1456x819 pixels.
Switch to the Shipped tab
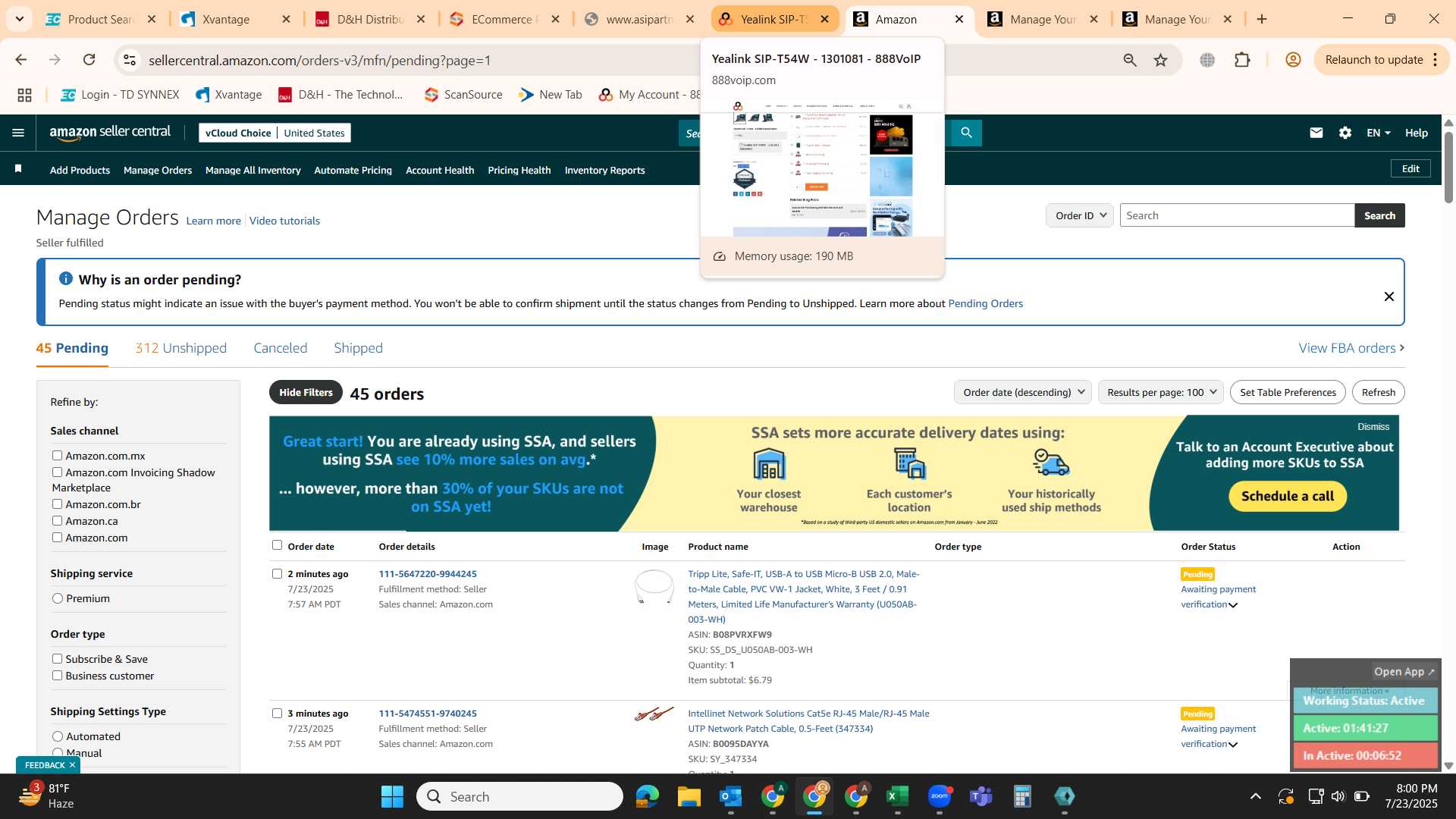[x=358, y=348]
